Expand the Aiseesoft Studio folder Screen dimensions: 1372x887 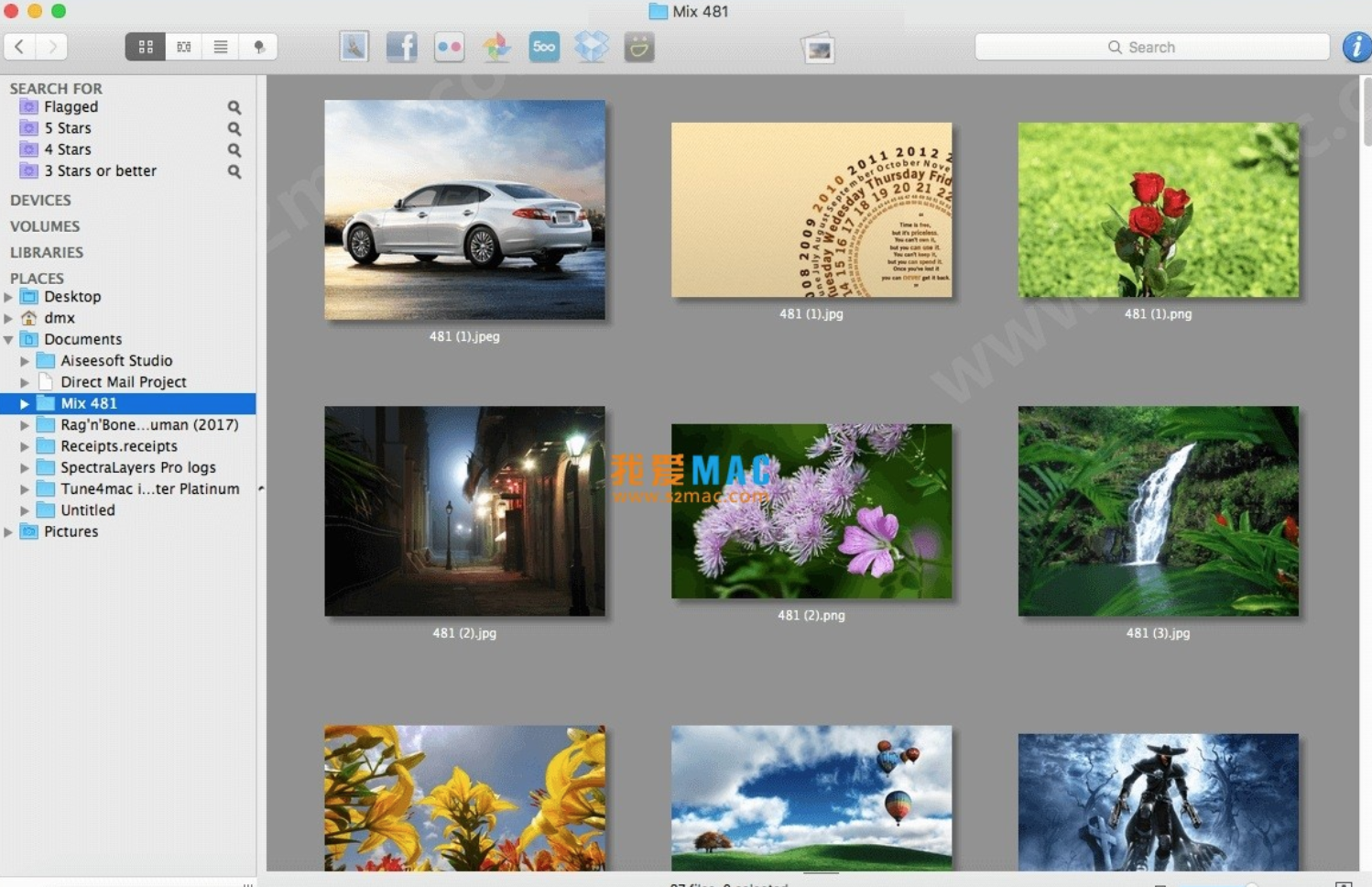(25, 361)
